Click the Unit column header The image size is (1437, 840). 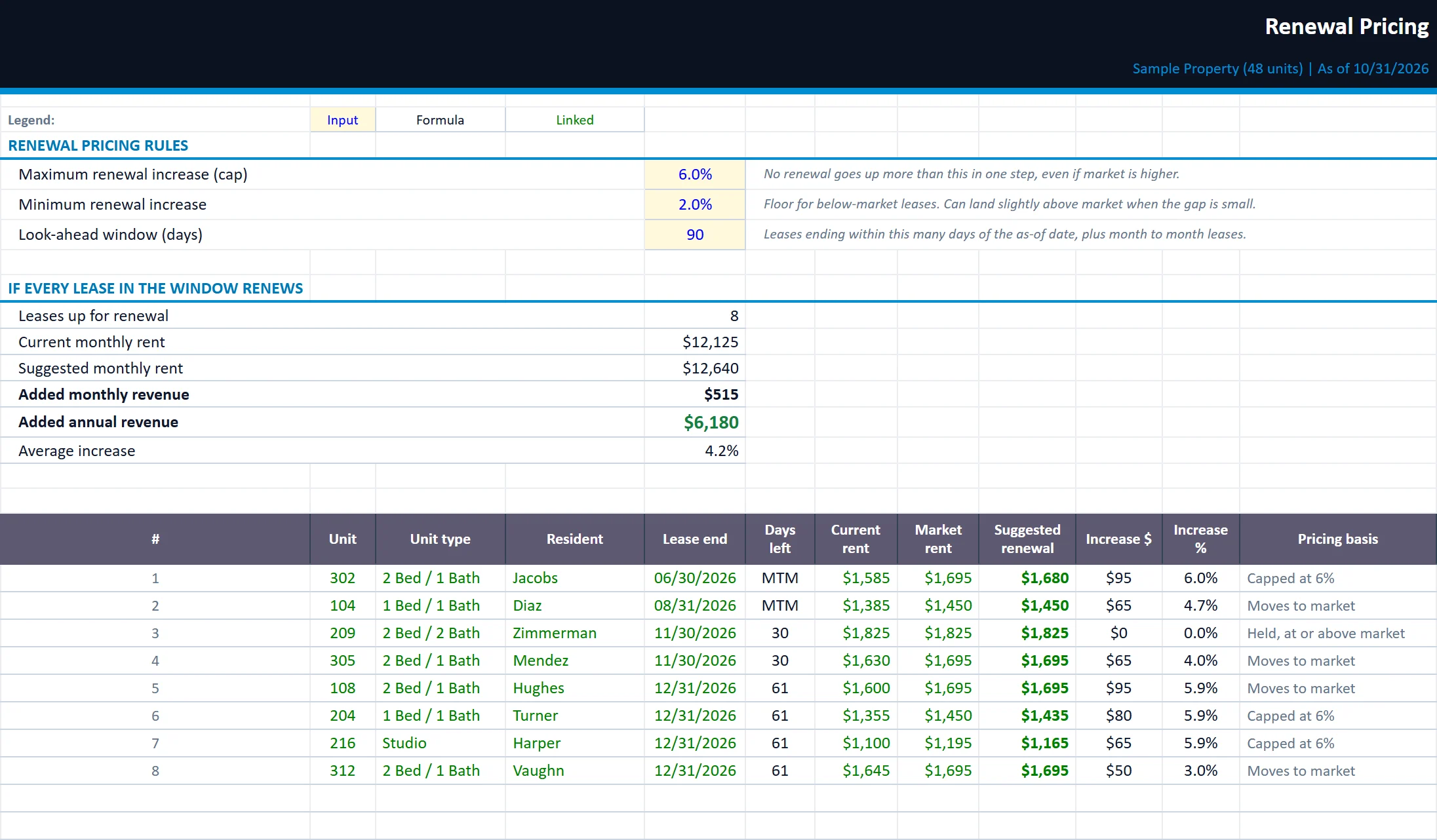[342, 539]
